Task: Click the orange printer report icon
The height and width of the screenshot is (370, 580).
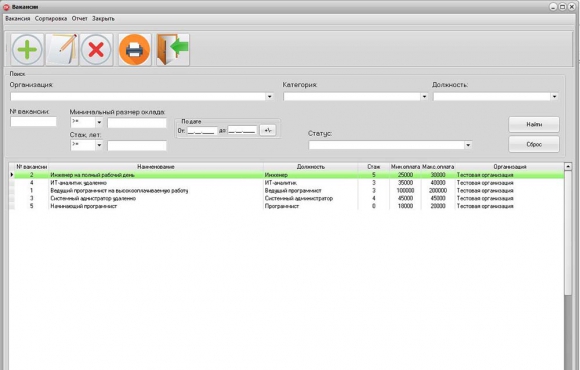Action: tap(135, 50)
